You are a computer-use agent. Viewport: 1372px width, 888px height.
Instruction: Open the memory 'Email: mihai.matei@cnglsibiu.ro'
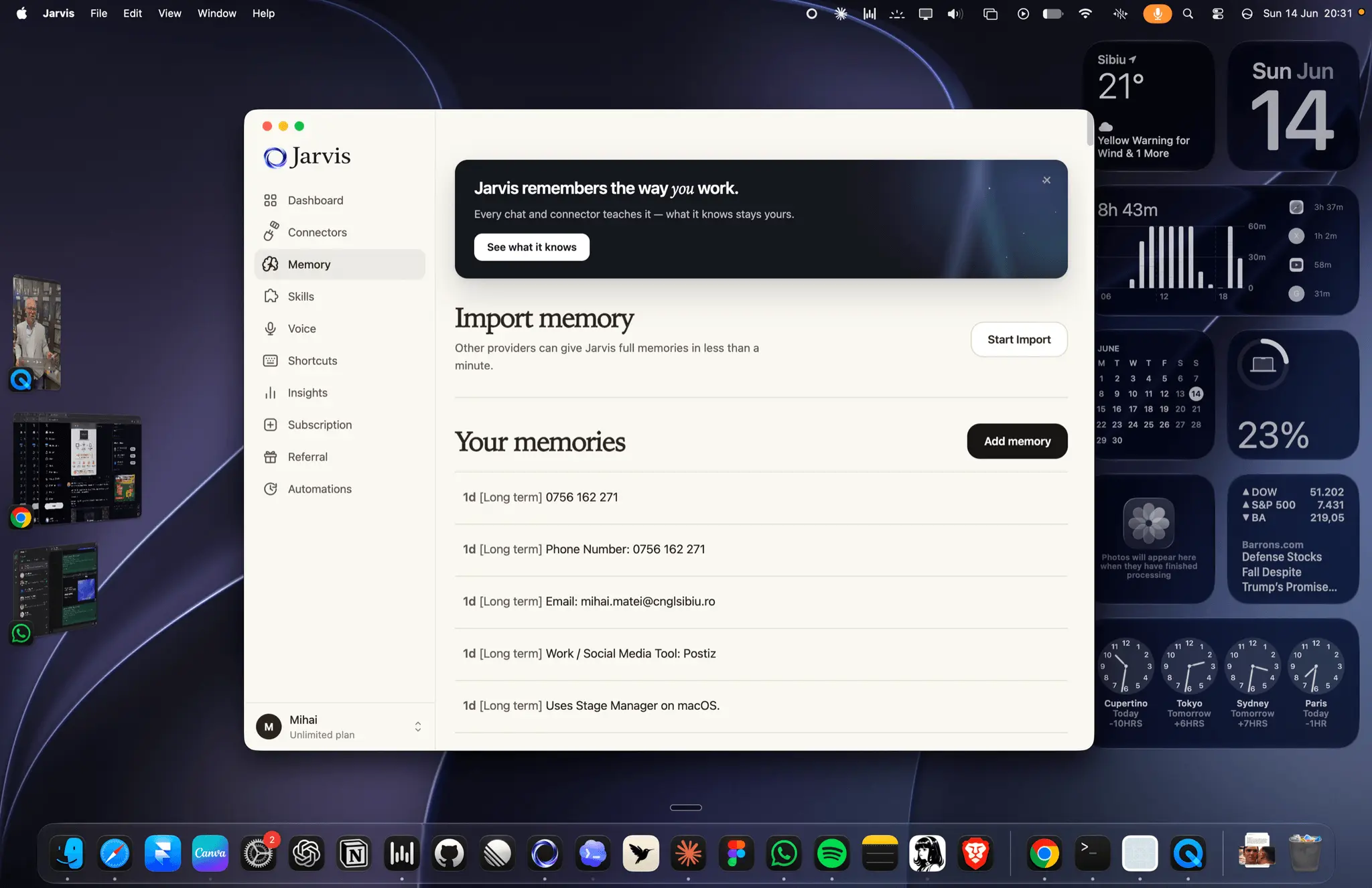click(761, 601)
